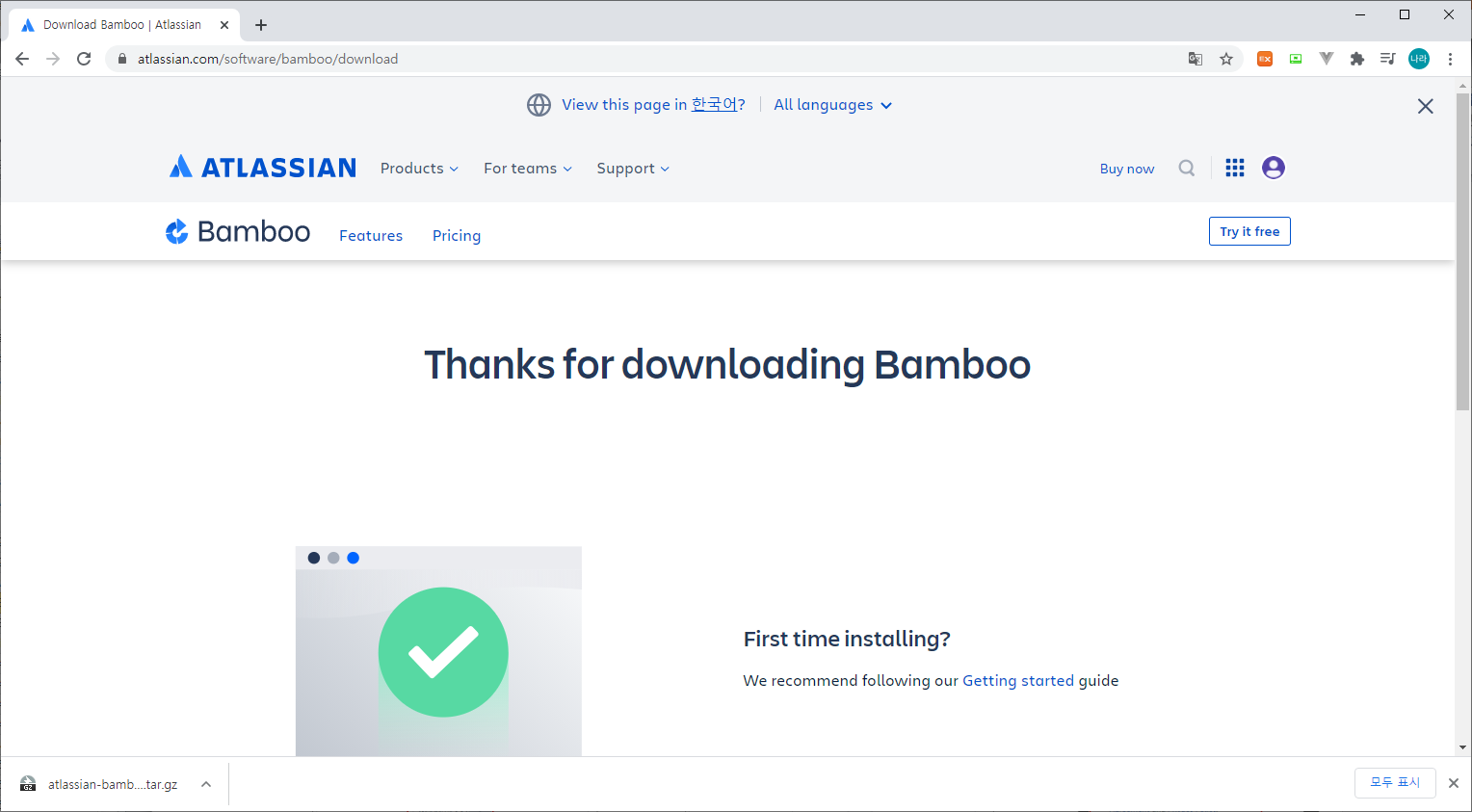
Task: Open the Atlassian app switcher grid icon
Action: click(1234, 168)
